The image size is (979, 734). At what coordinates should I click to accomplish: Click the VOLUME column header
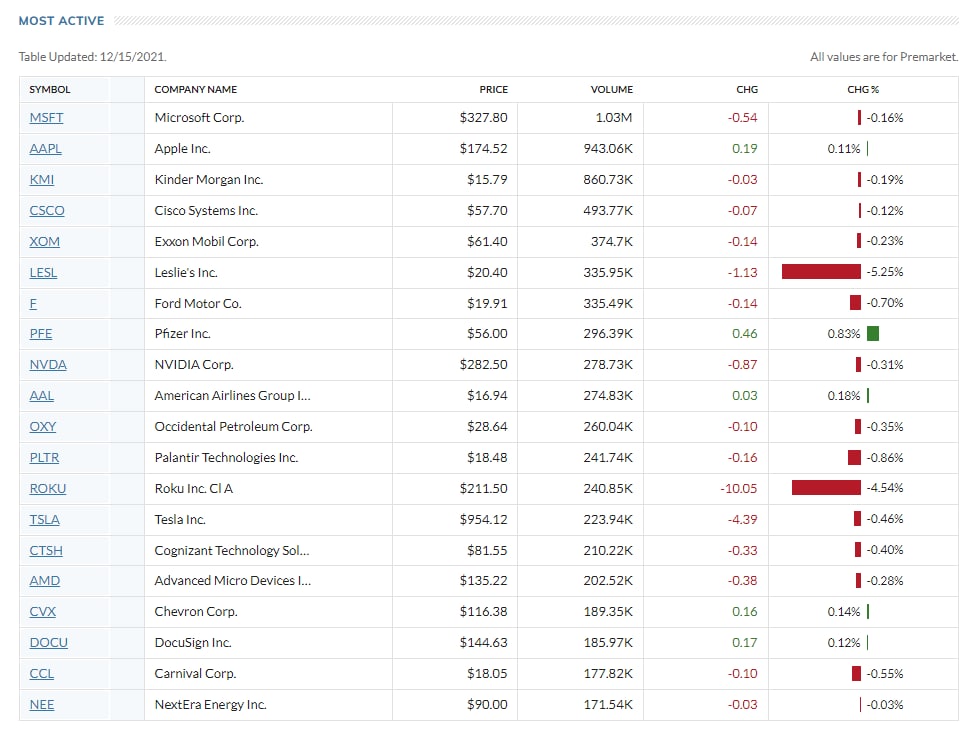(x=611, y=89)
